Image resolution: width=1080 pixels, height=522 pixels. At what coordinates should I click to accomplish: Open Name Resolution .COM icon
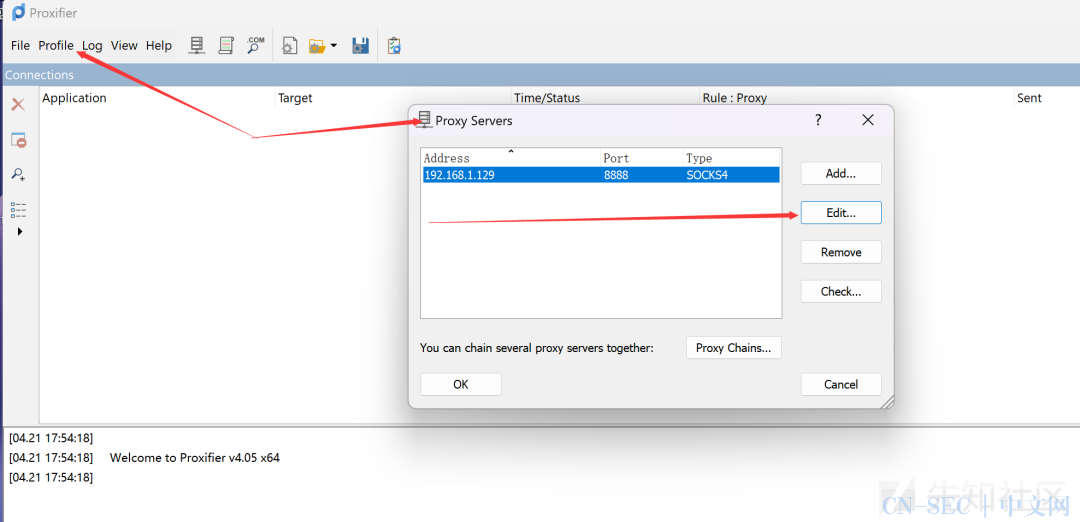point(256,45)
